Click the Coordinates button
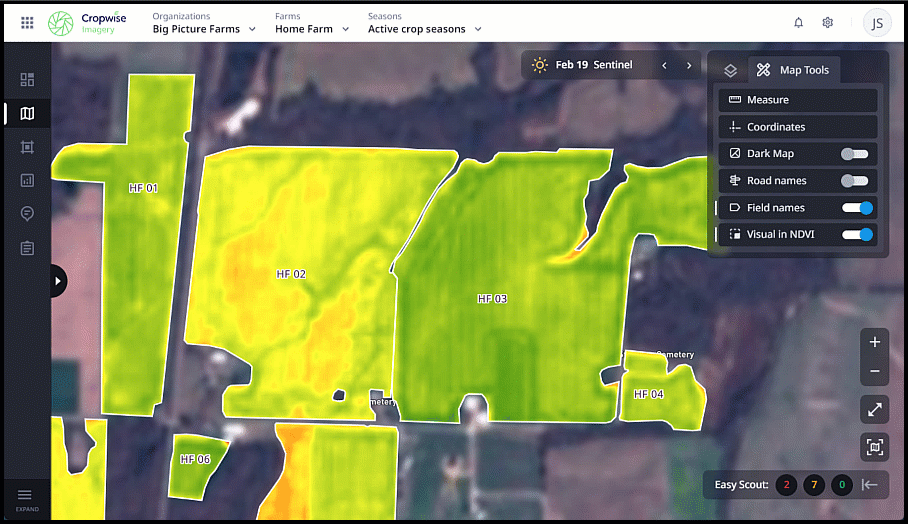This screenshot has height=524, width=908. (798, 127)
